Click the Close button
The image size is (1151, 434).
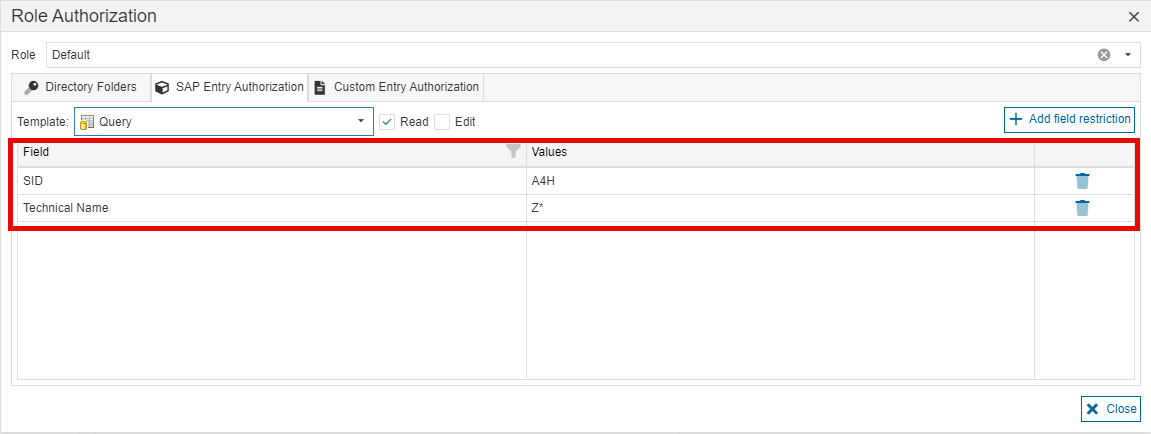click(1111, 409)
